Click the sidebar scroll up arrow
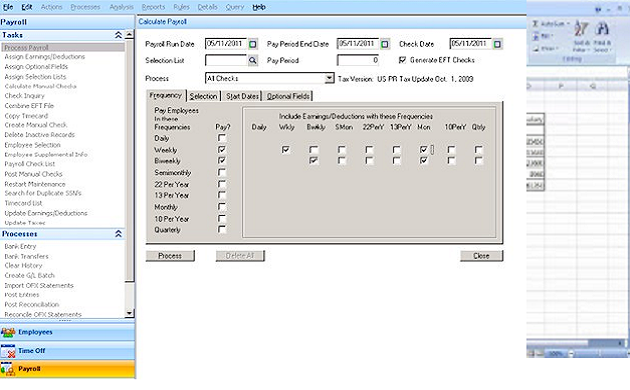The image size is (630, 390). (129, 35)
